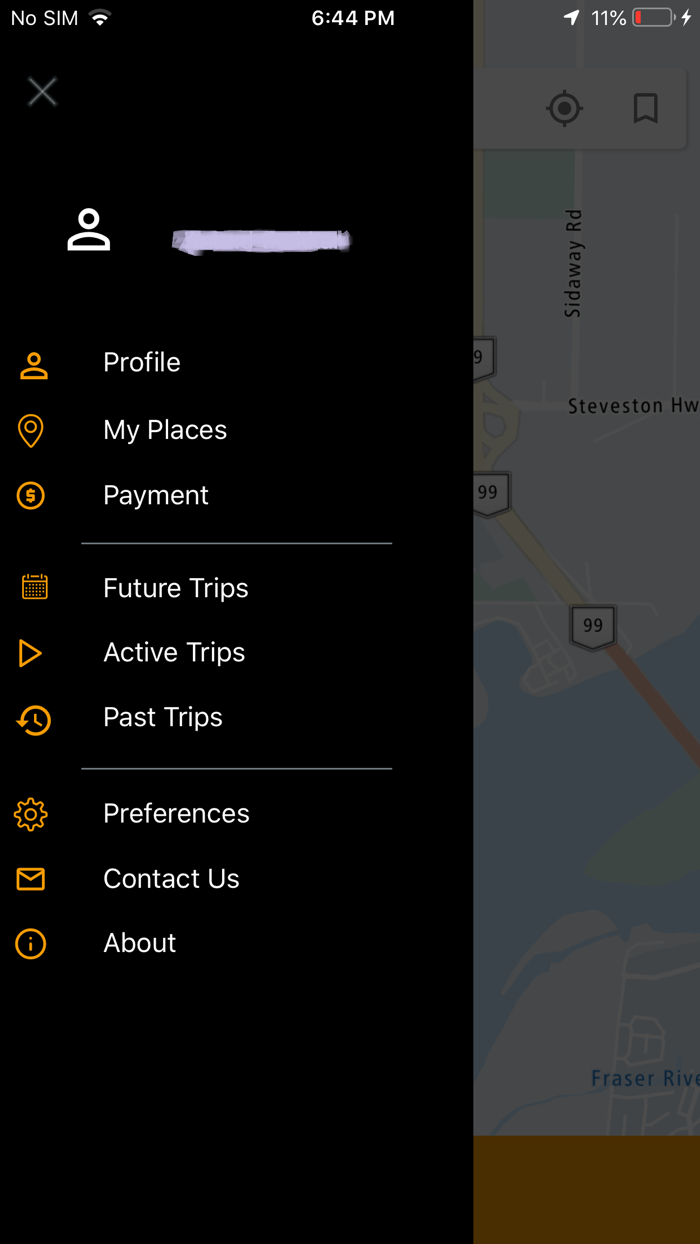View Future Trips
The height and width of the screenshot is (1244, 700).
(175, 587)
